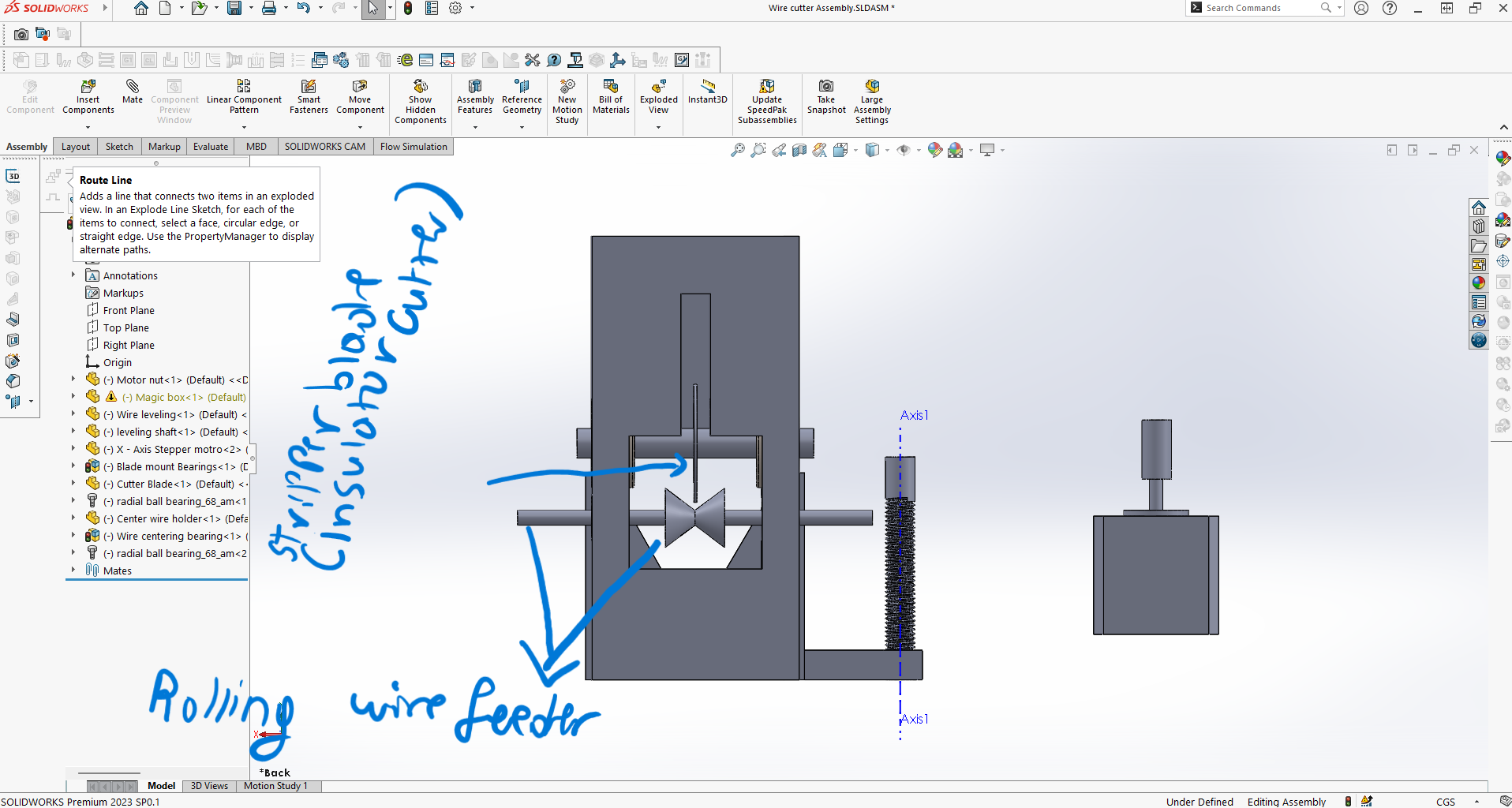Open the Design Library task pane icon
Image resolution: width=1512 pixels, height=808 pixels.
click(x=1479, y=226)
